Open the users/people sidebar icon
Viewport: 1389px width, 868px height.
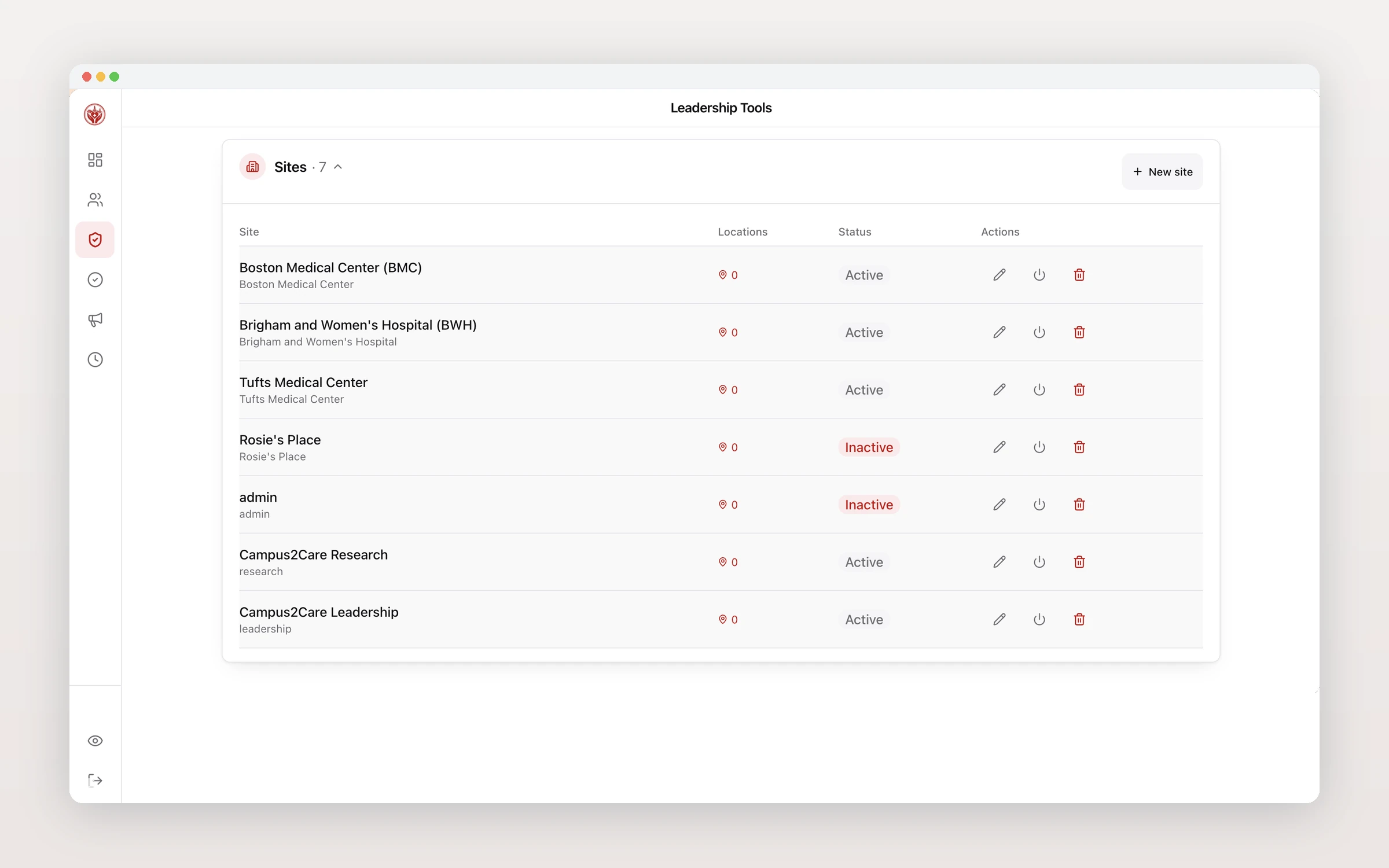coord(95,200)
